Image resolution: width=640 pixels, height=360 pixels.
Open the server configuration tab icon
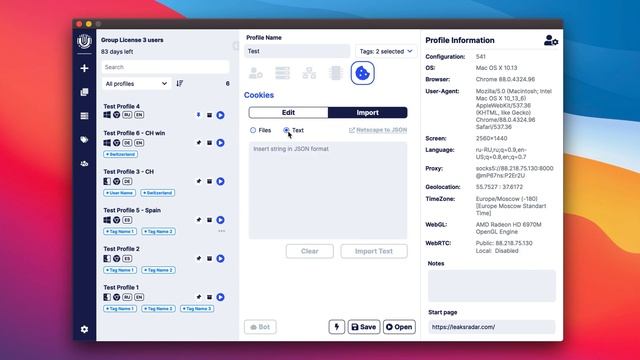tap(282, 73)
